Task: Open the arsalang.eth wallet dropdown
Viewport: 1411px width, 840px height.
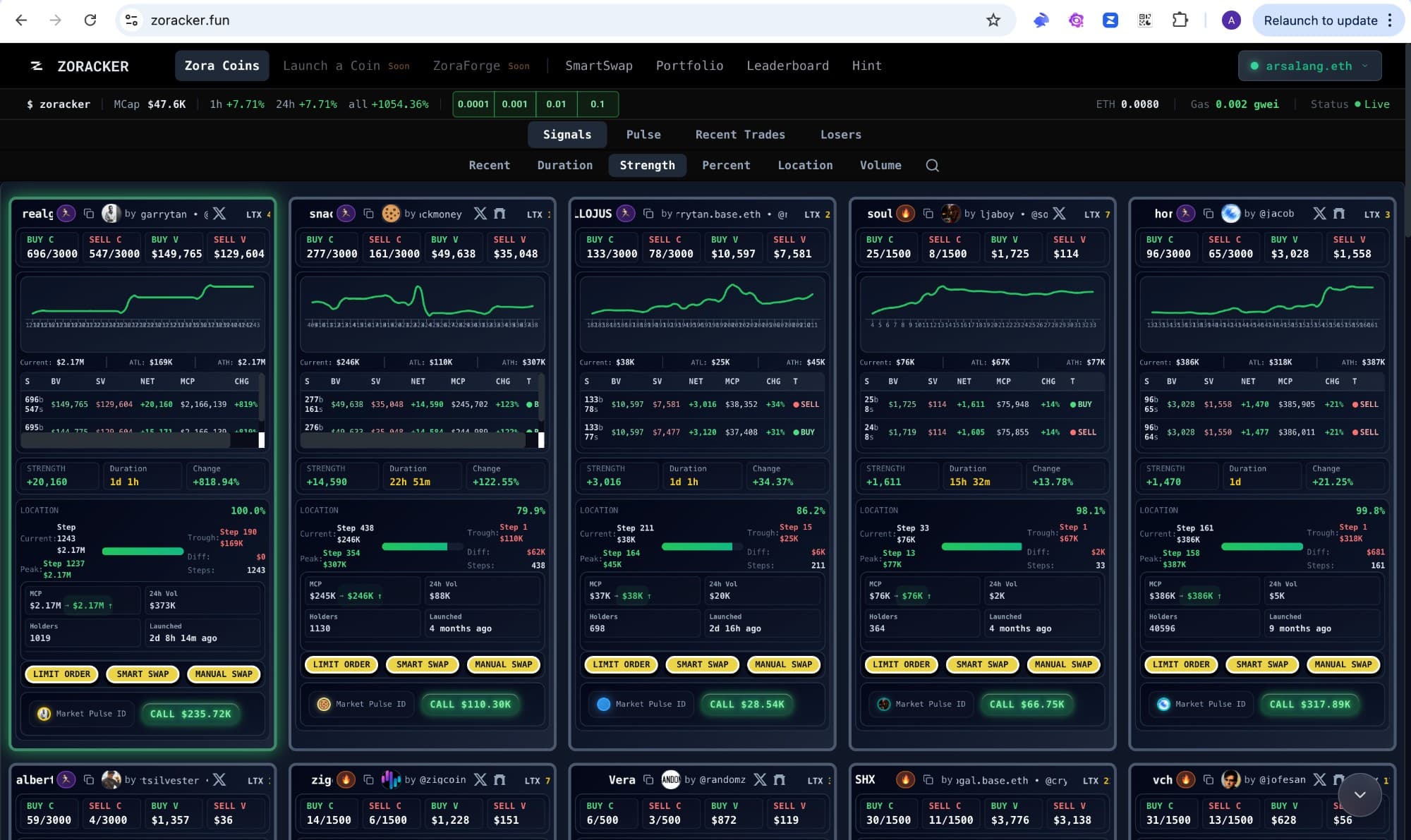Action: [1309, 66]
